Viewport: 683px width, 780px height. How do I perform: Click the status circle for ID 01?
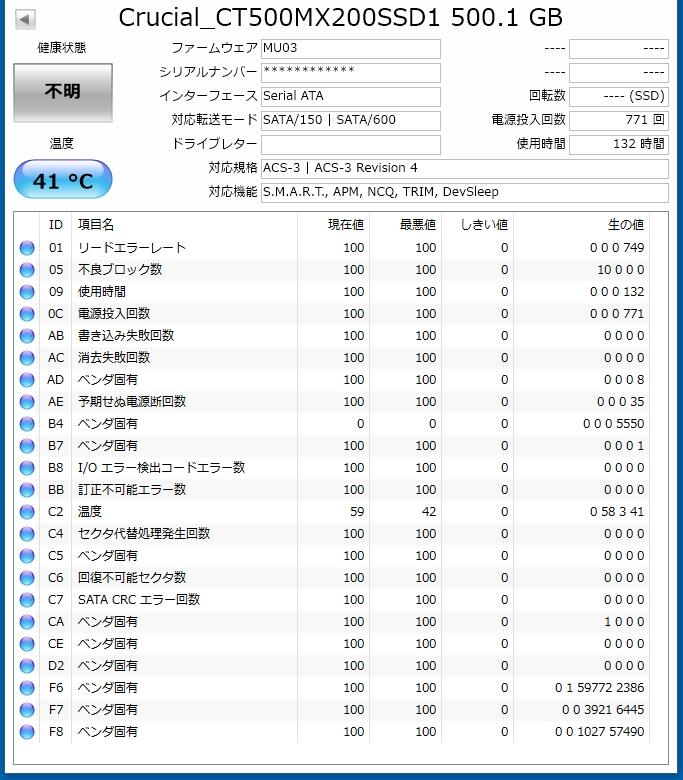27,248
